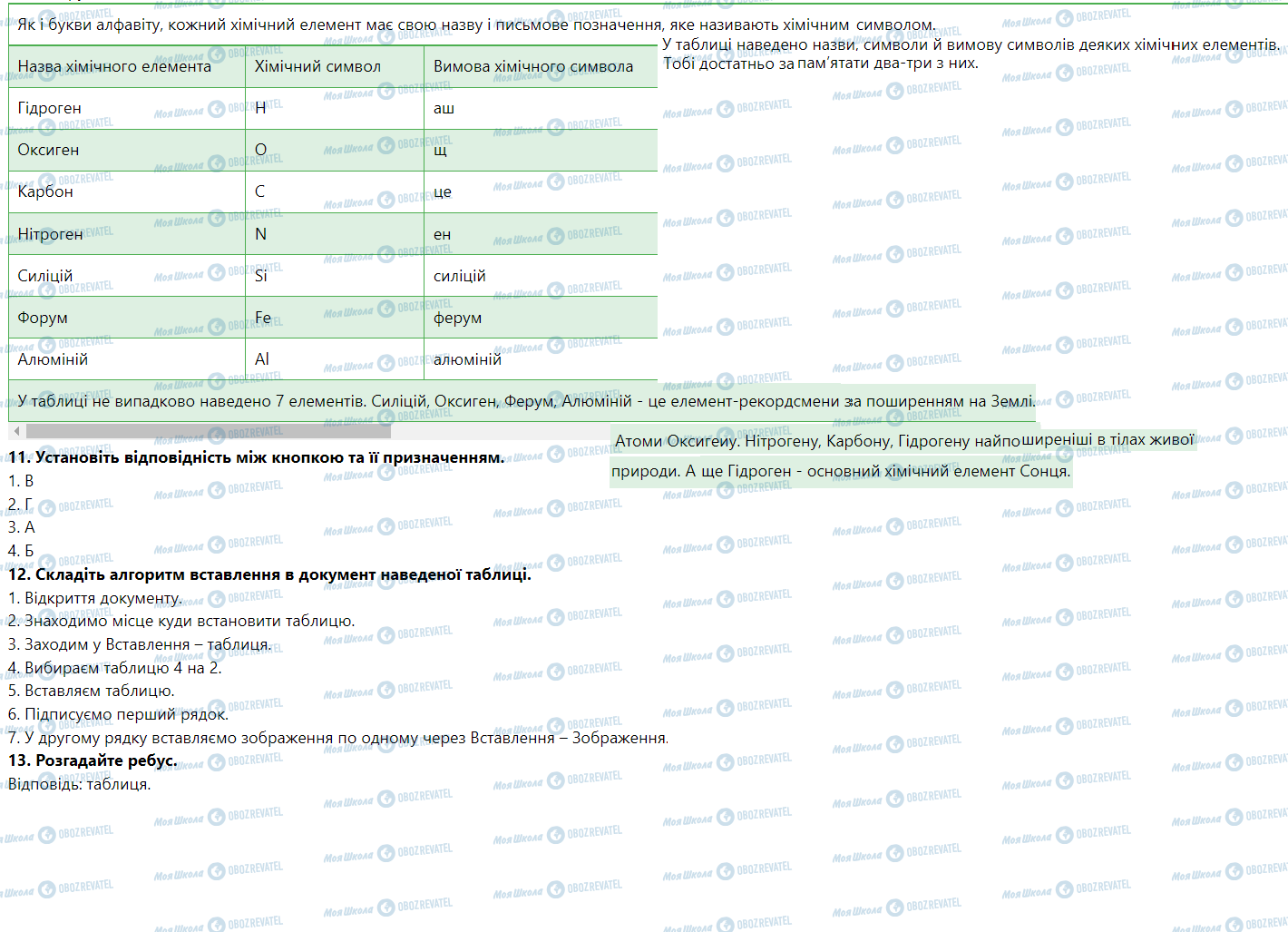
Task: Click the symbol cell 'C' in Карбон row
Action: 335,191
